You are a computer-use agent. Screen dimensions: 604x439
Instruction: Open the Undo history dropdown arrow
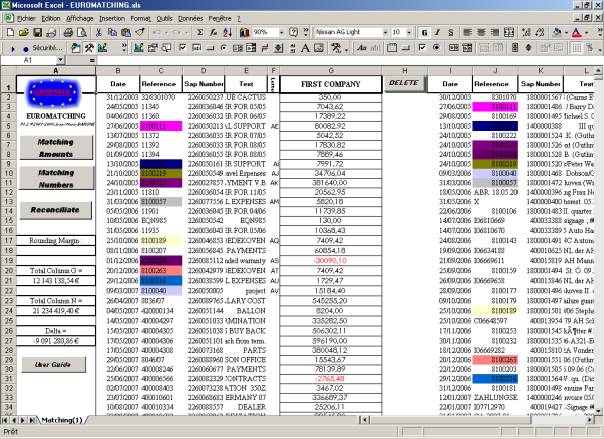click(167, 32)
